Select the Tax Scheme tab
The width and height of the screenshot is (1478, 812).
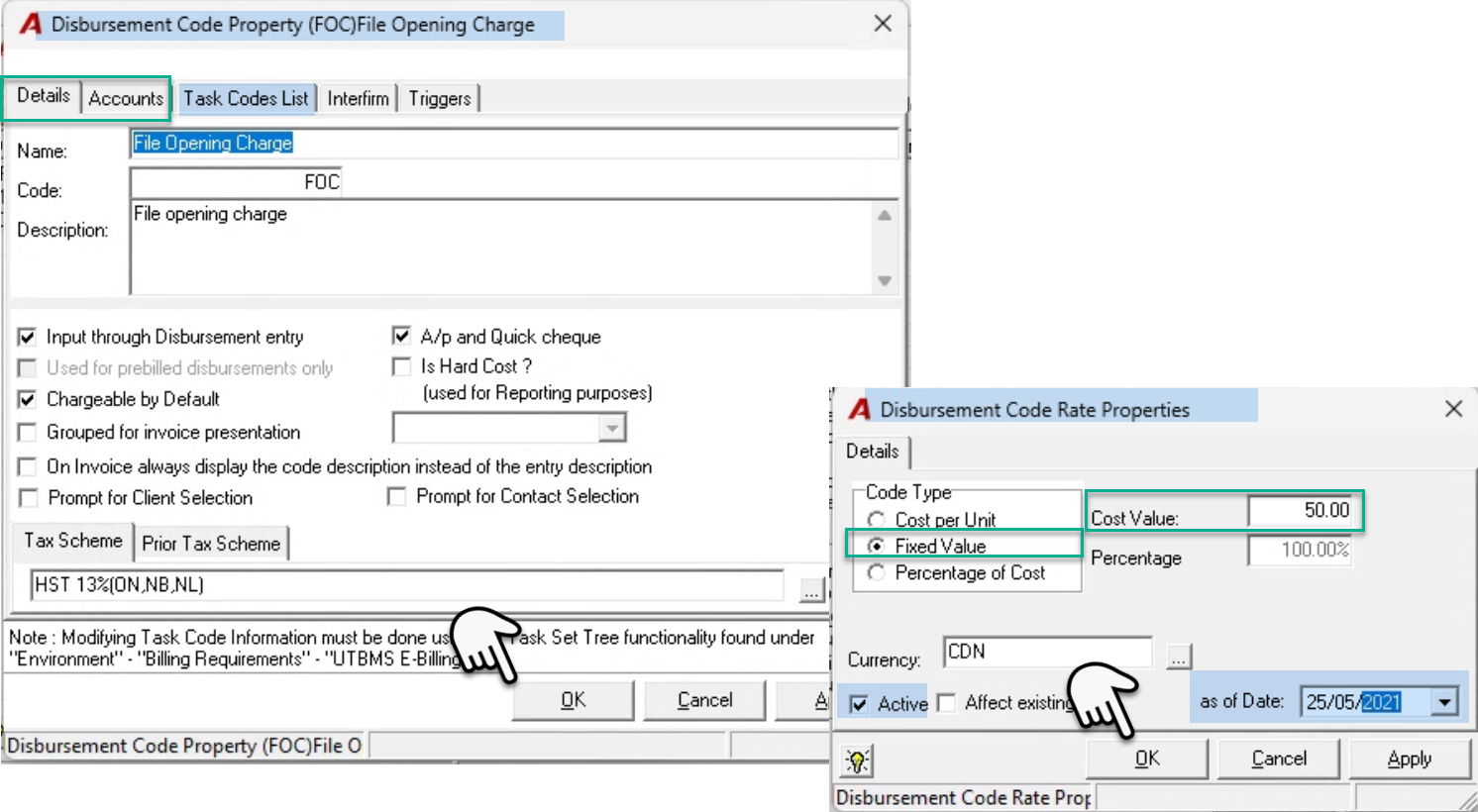(x=73, y=541)
